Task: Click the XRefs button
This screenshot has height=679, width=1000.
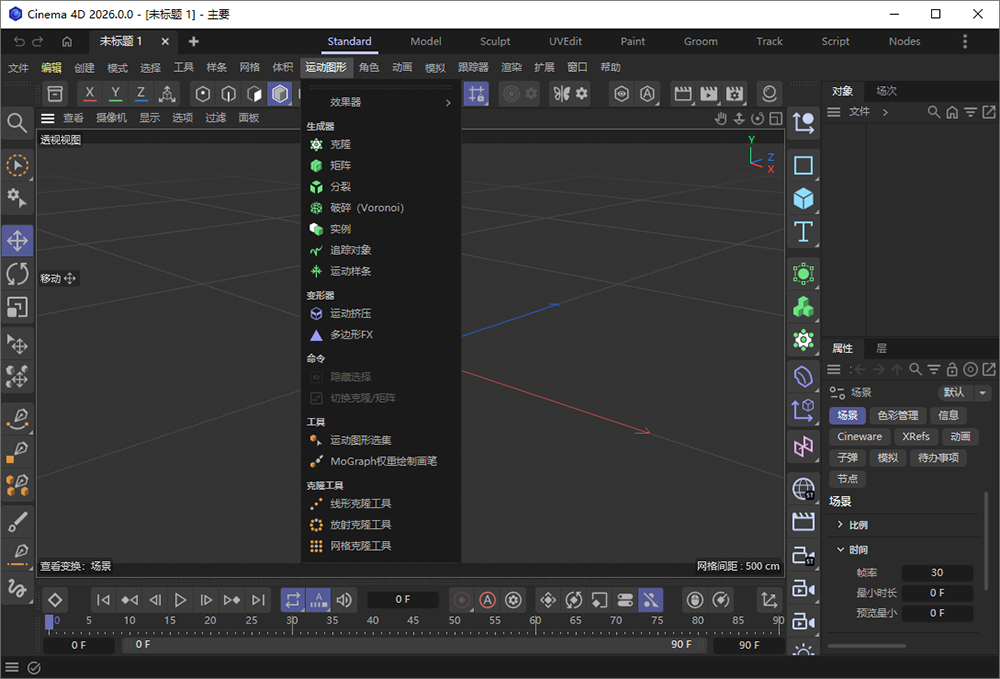Action: [915, 436]
